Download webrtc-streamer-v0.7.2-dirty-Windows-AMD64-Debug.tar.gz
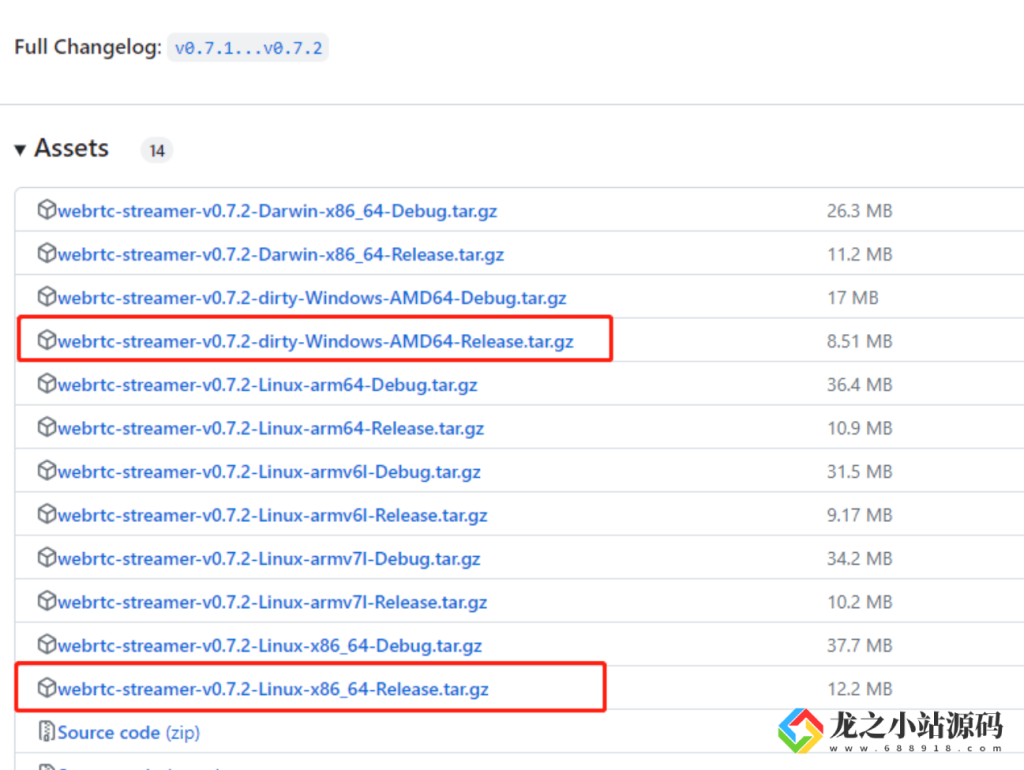This screenshot has width=1024, height=770. click(312, 298)
